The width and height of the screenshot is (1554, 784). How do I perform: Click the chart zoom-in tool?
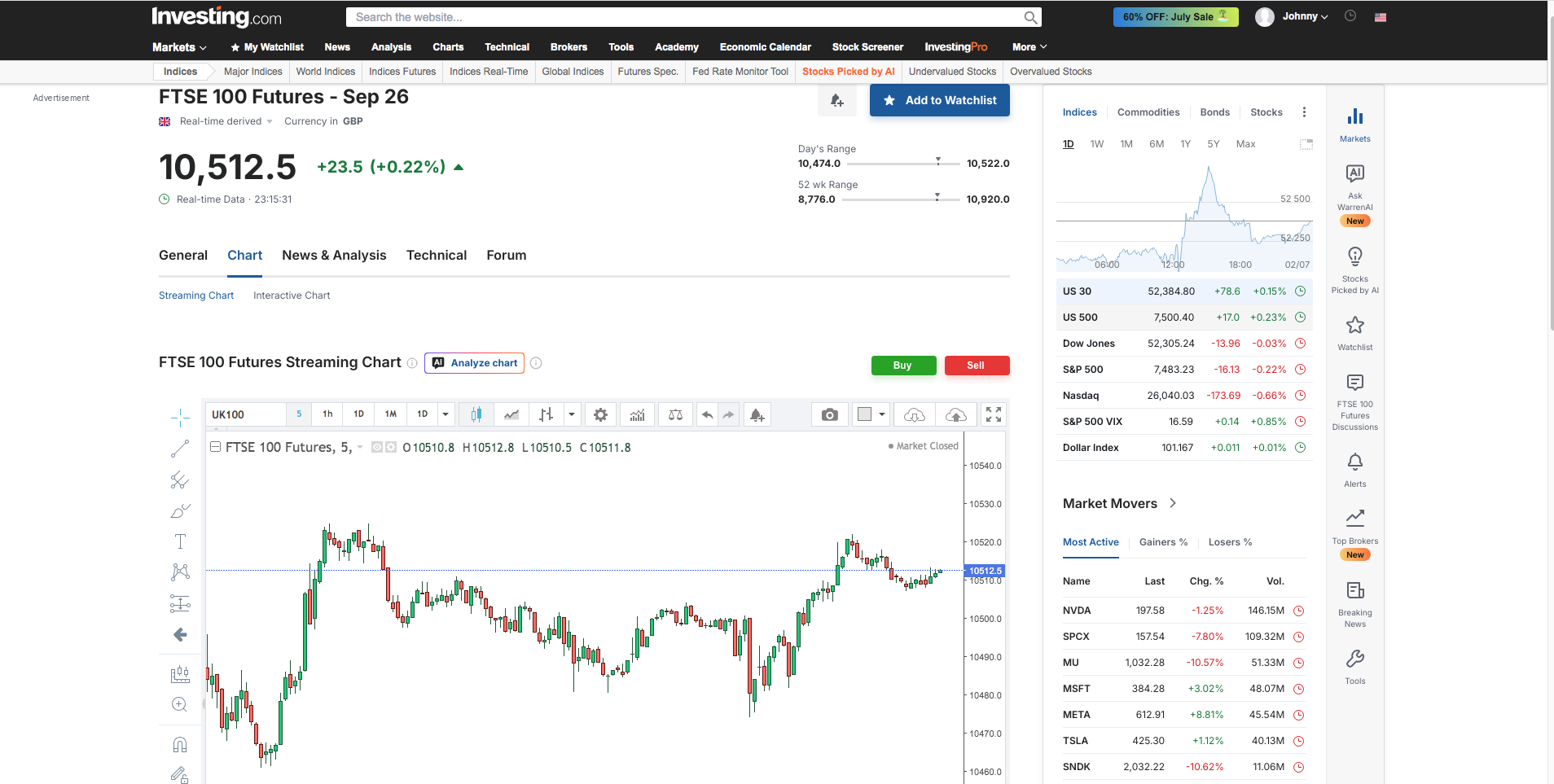coord(180,705)
